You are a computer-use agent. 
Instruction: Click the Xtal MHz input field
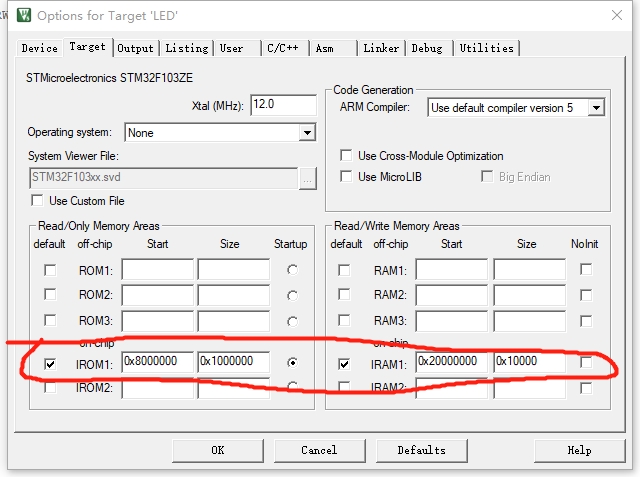click(283, 105)
